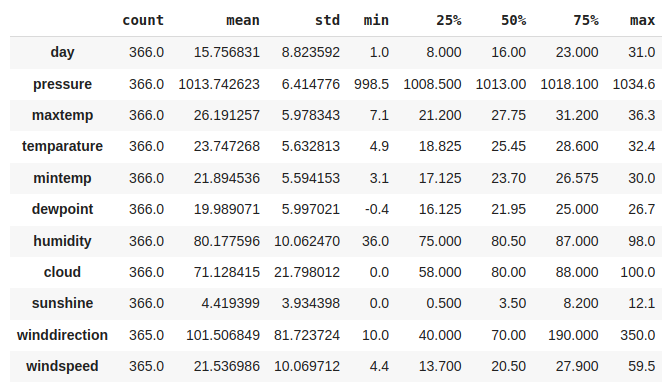The height and width of the screenshot is (382, 669).
Task: Click dewpoint min value -0.4
Action: pos(377,209)
